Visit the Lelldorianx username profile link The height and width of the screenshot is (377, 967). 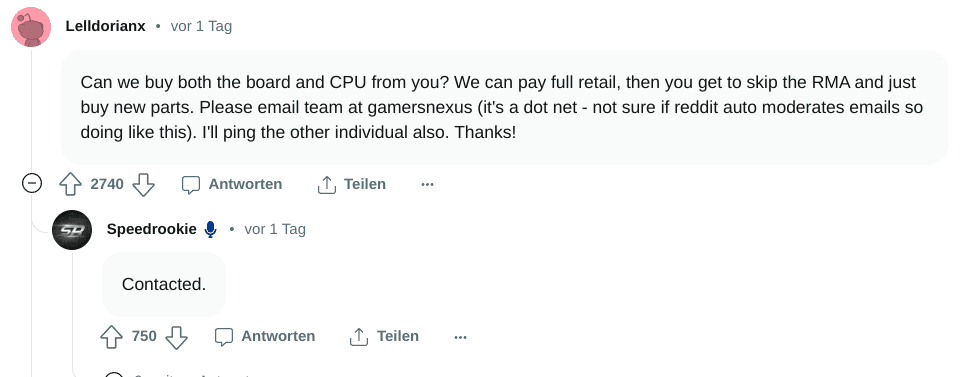click(105, 27)
